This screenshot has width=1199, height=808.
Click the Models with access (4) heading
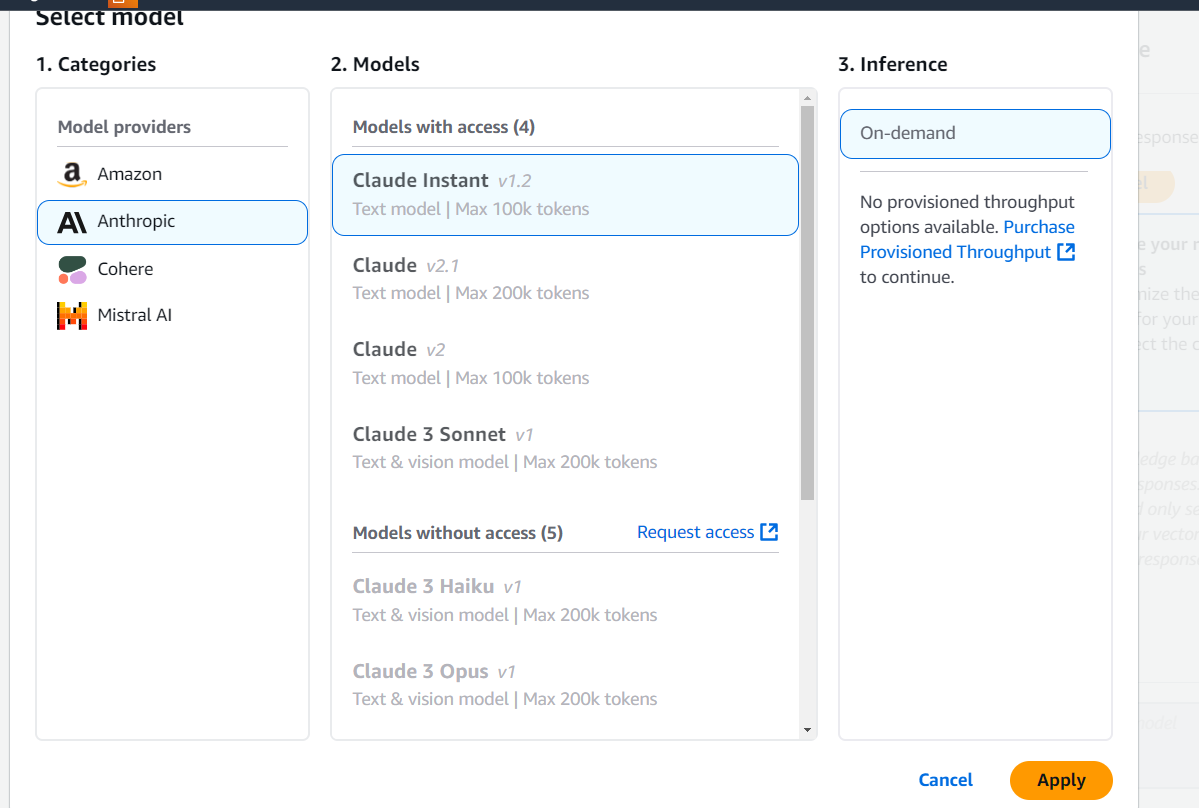point(444,127)
